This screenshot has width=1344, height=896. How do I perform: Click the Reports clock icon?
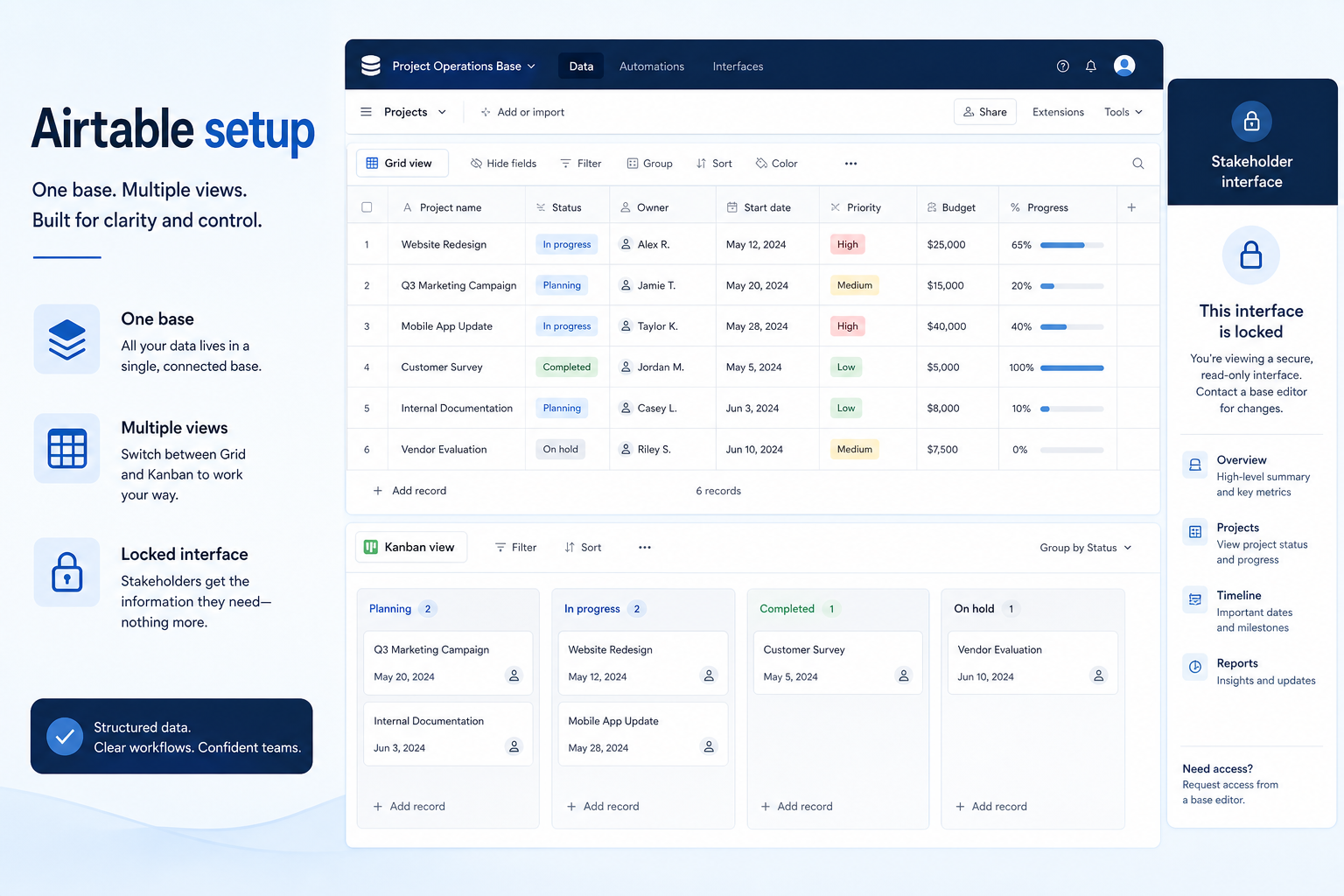pos(1194,667)
